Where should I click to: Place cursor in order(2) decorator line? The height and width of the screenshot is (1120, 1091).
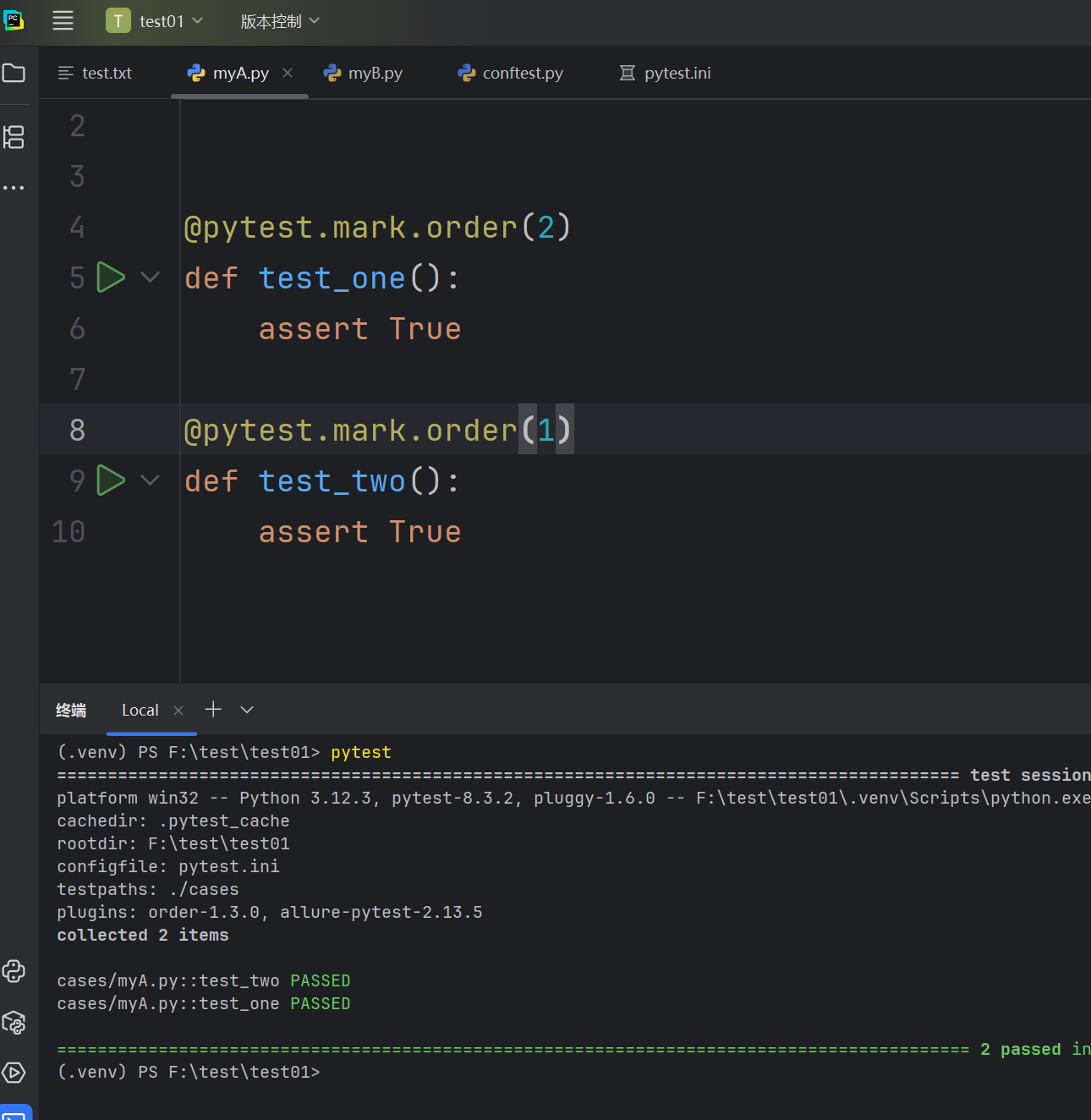pyautogui.click(x=378, y=227)
